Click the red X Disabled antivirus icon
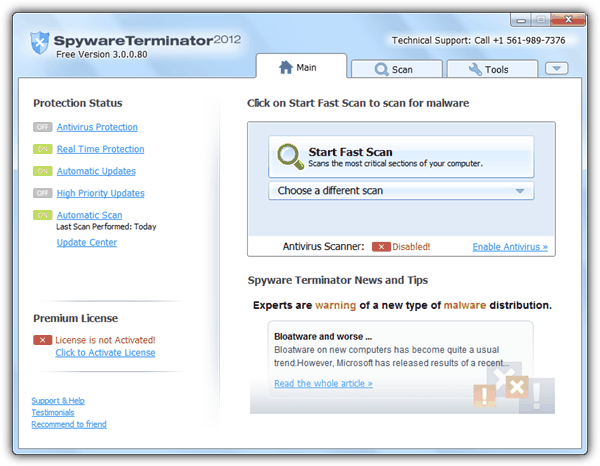 tap(381, 247)
